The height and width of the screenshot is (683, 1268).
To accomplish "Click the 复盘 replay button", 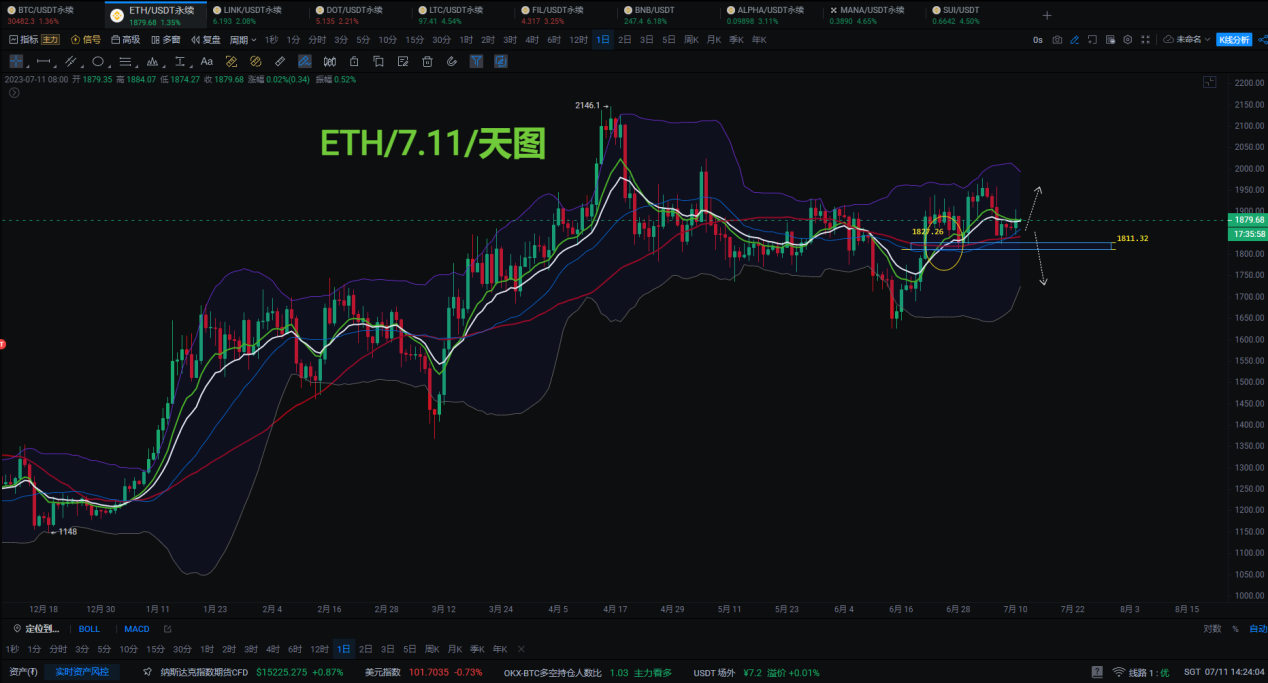I will [205, 40].
